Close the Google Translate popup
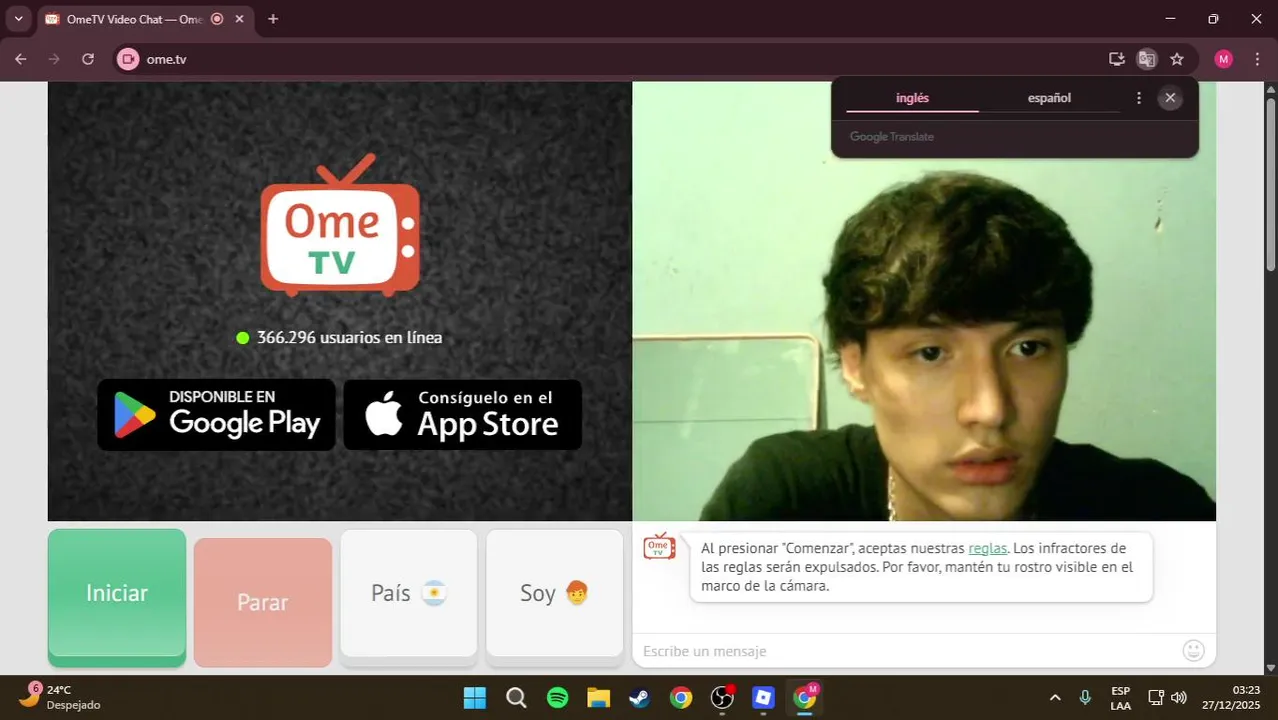This screenshot has height=720, width=1278. tap(1170, 98)
